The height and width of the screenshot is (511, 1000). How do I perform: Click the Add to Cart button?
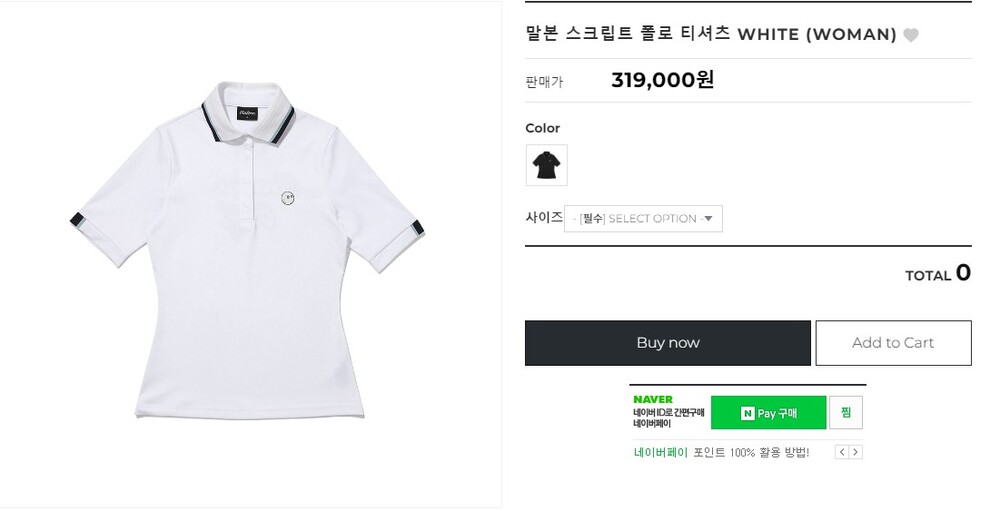click(x=892, y=343)
